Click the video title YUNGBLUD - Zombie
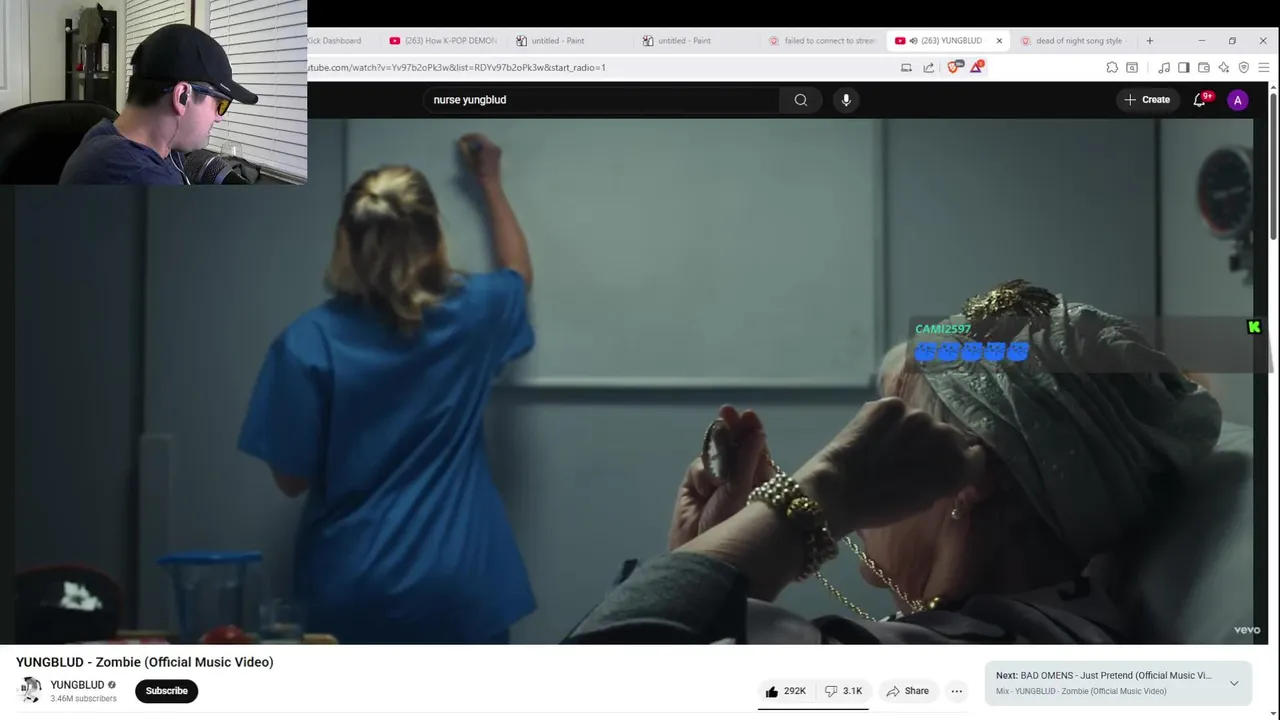This screenshot has height=720, width=1280. 145,662
